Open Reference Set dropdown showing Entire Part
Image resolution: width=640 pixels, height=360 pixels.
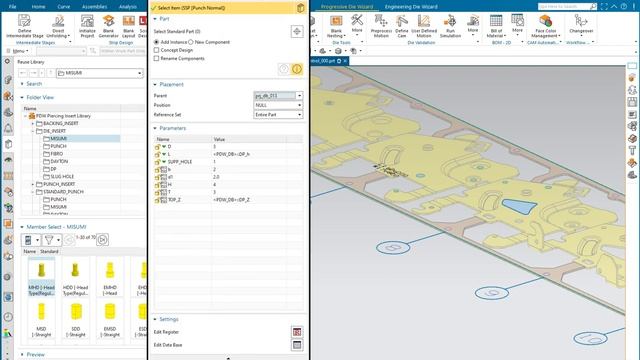click(x=278, y=115)
